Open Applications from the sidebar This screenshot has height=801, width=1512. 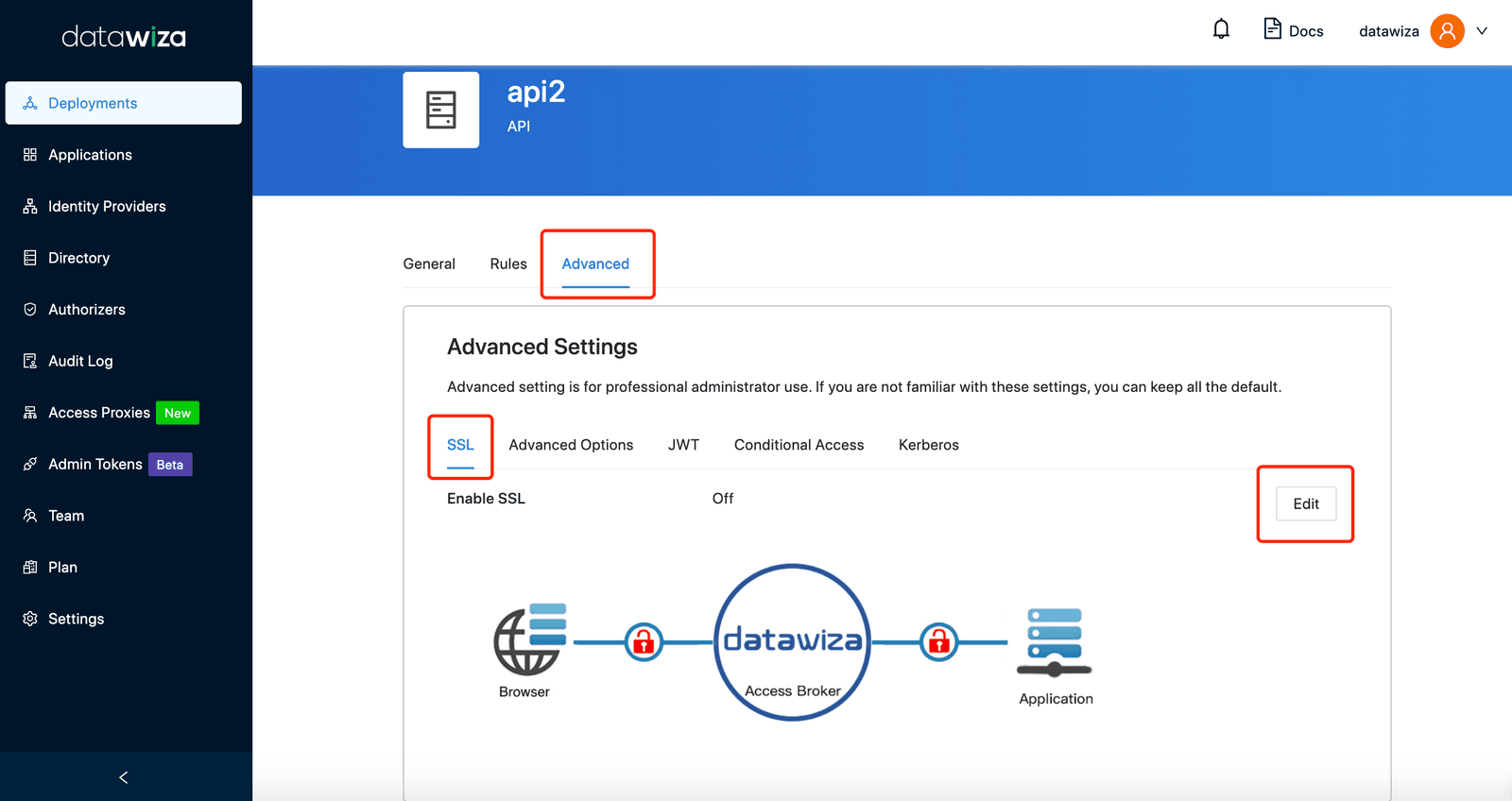click(x=90, y=155)
